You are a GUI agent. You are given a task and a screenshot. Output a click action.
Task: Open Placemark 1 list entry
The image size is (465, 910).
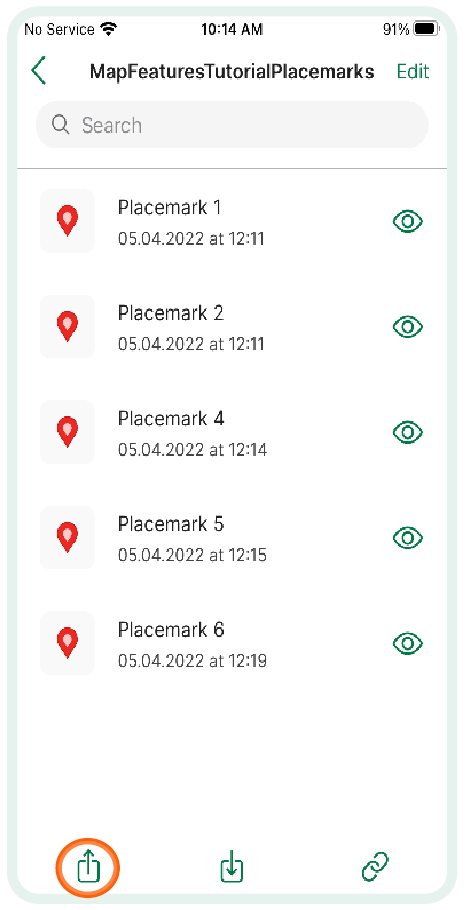coord(232,222)
